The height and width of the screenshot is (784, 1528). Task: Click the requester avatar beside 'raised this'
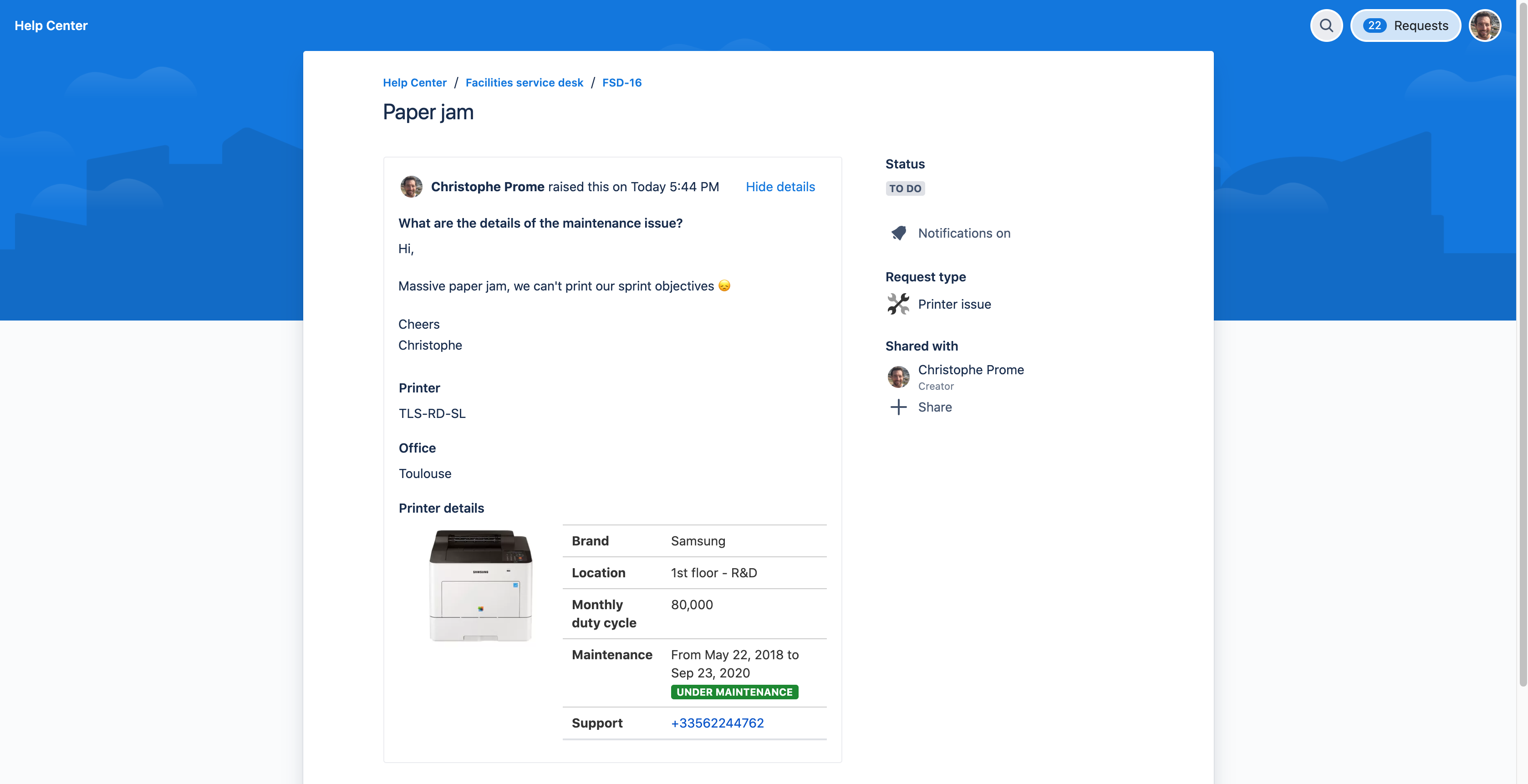click(x=411, y=187)
